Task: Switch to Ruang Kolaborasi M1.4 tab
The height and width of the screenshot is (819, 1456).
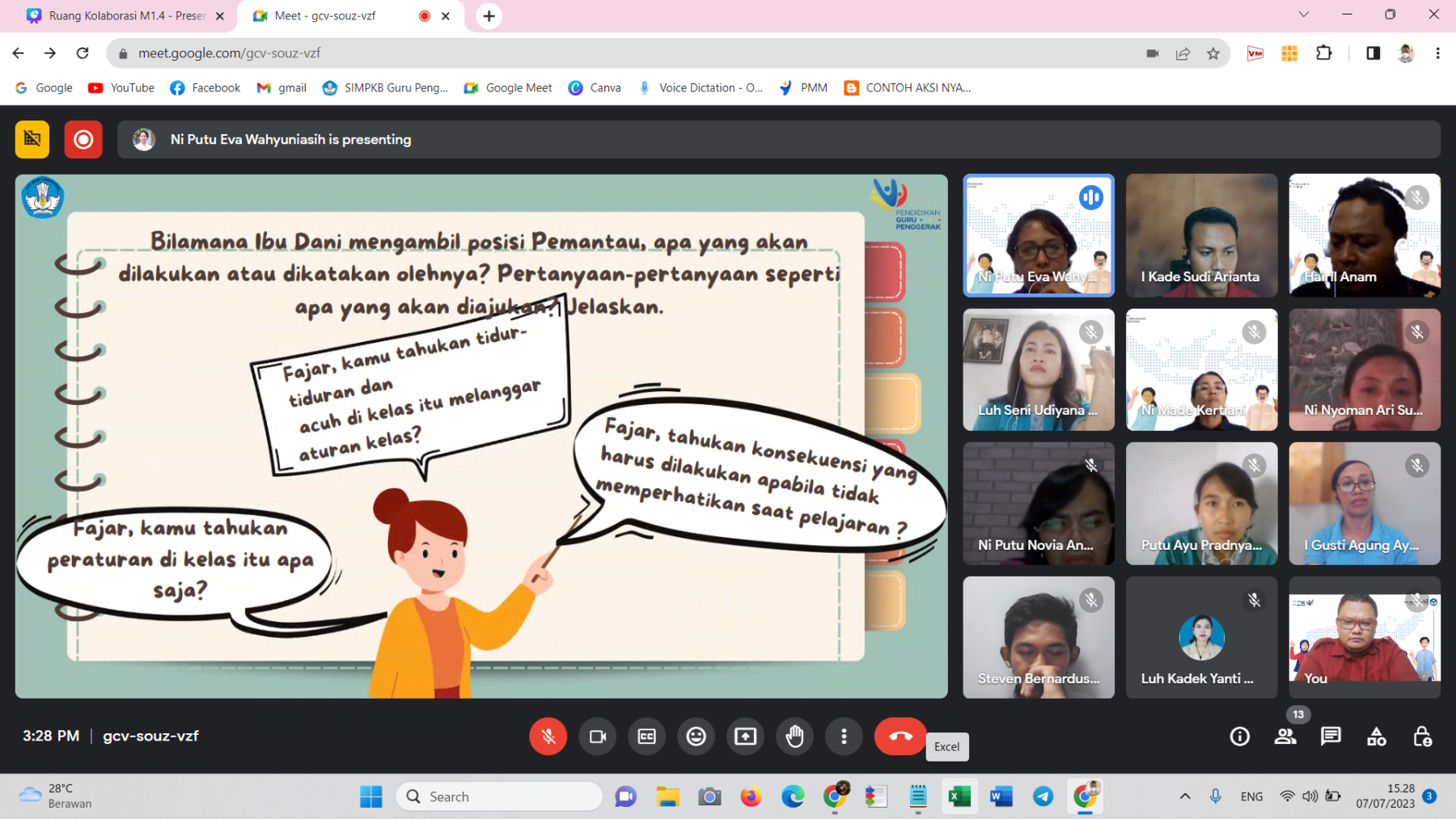Action: pos(126,15)
